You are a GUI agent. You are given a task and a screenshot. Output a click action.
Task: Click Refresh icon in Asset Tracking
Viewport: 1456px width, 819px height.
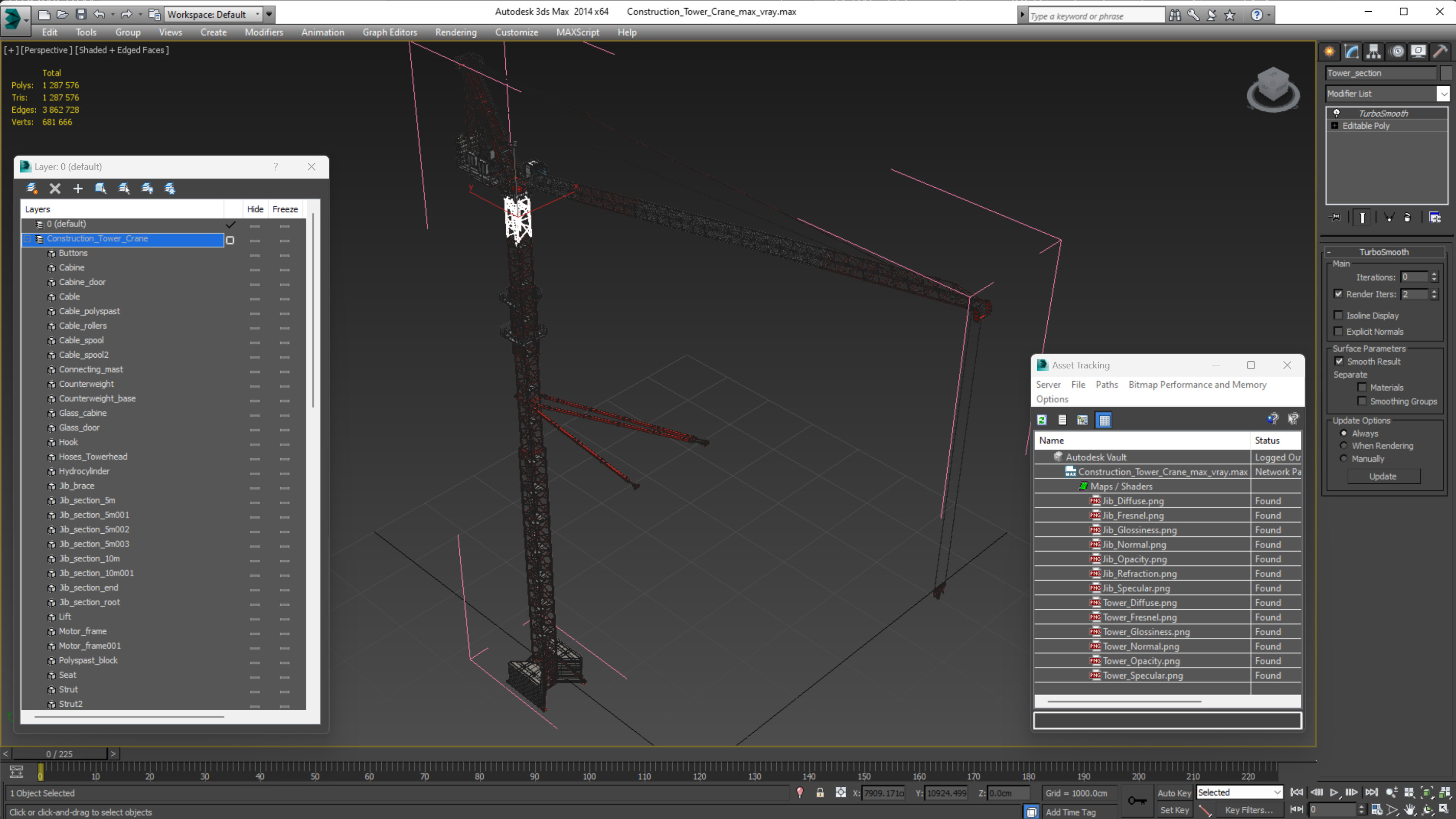click(1042, 420)
